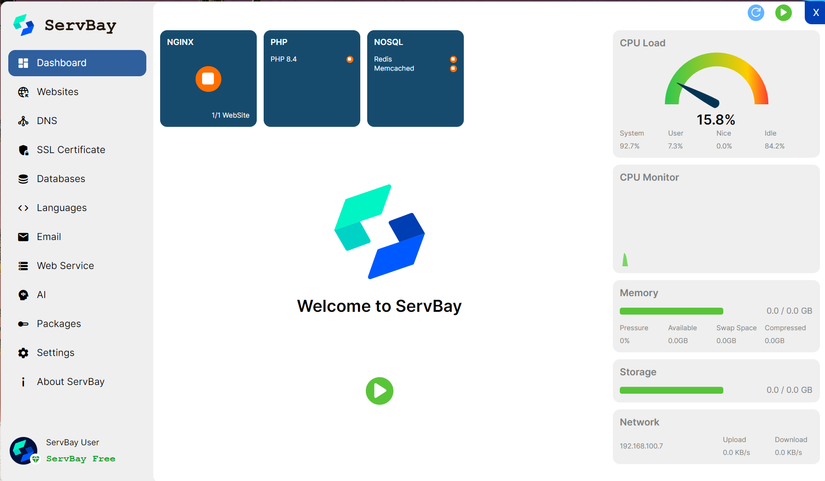Click the Email envelope icon
This screenshot has height=481, width=825.
point(23,237)
